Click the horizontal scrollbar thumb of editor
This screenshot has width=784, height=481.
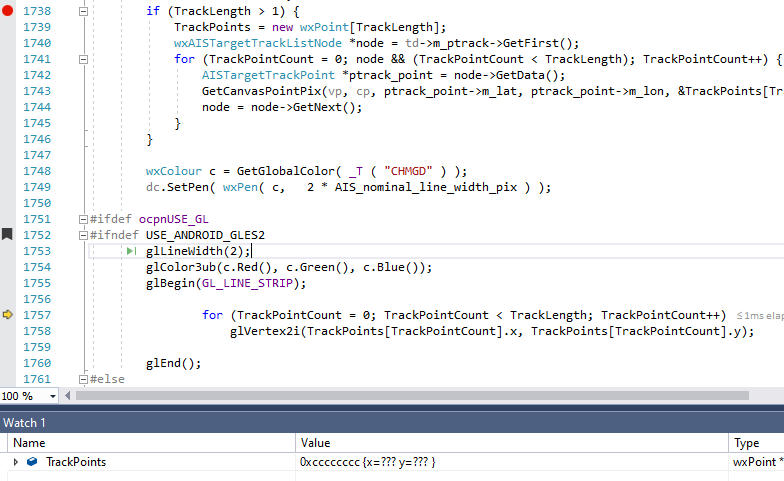tap(412, 396)
